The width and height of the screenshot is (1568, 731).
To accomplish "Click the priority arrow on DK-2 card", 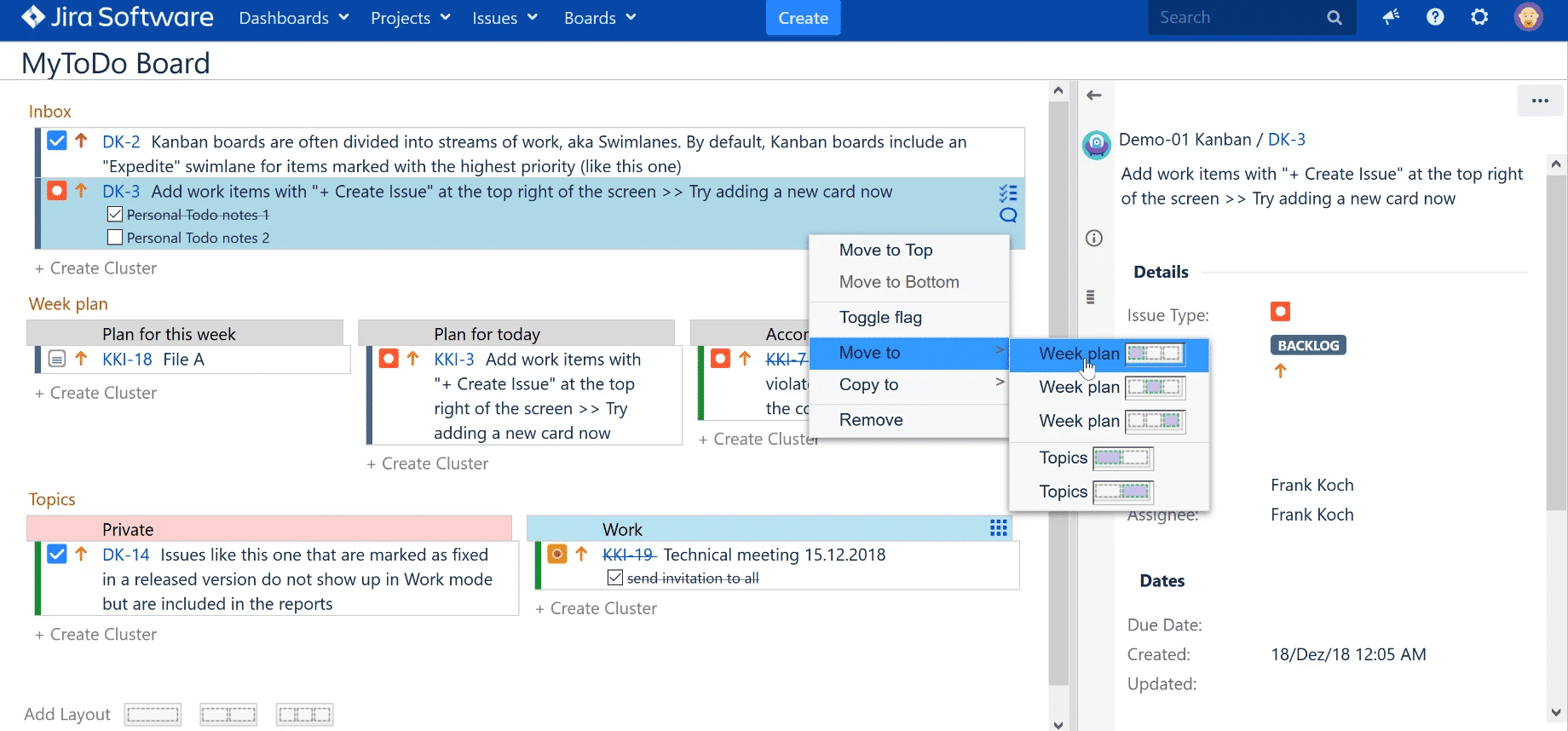I will pos(81,141).
